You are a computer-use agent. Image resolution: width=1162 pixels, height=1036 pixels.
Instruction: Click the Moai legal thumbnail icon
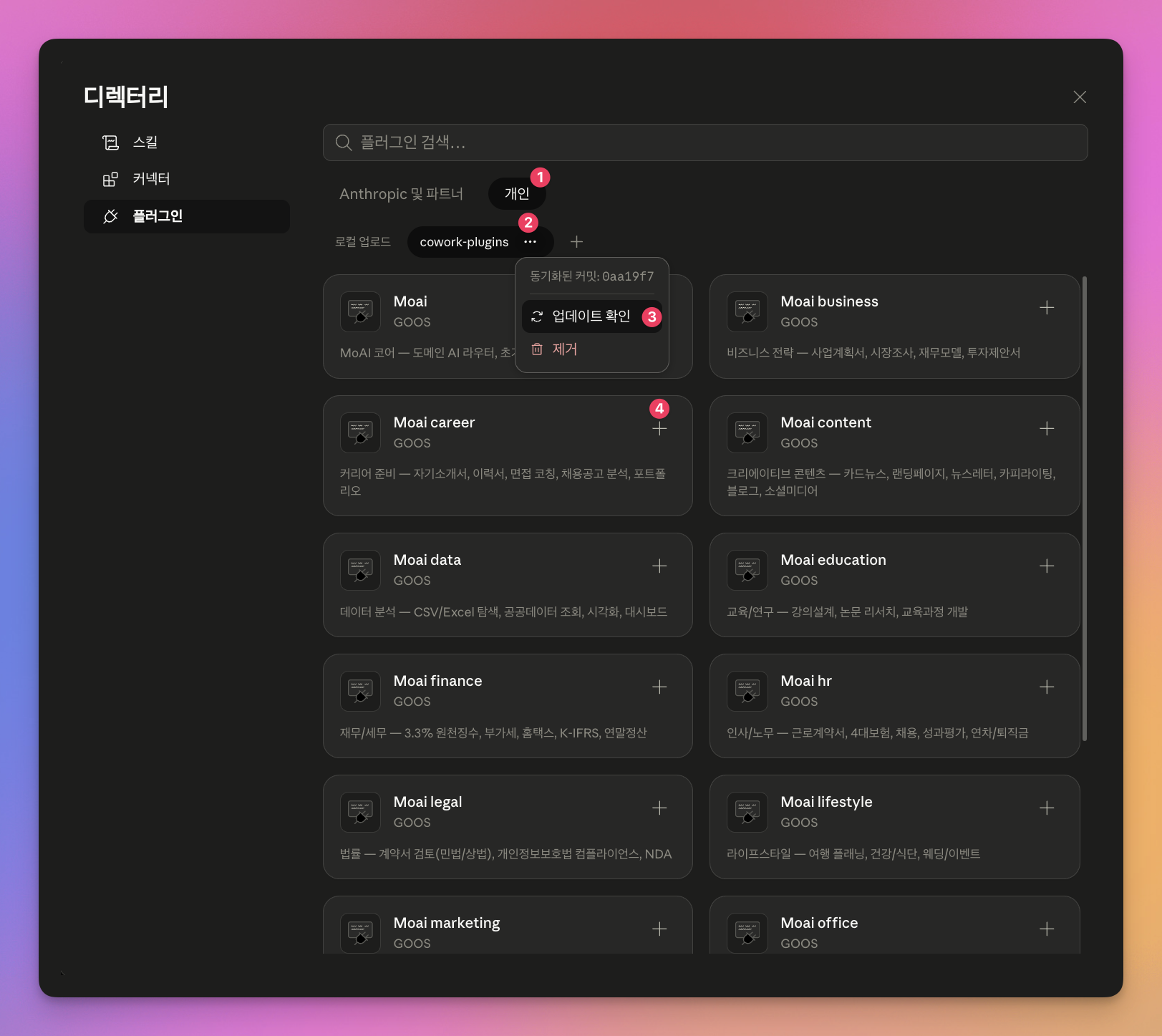pos(360,812)
